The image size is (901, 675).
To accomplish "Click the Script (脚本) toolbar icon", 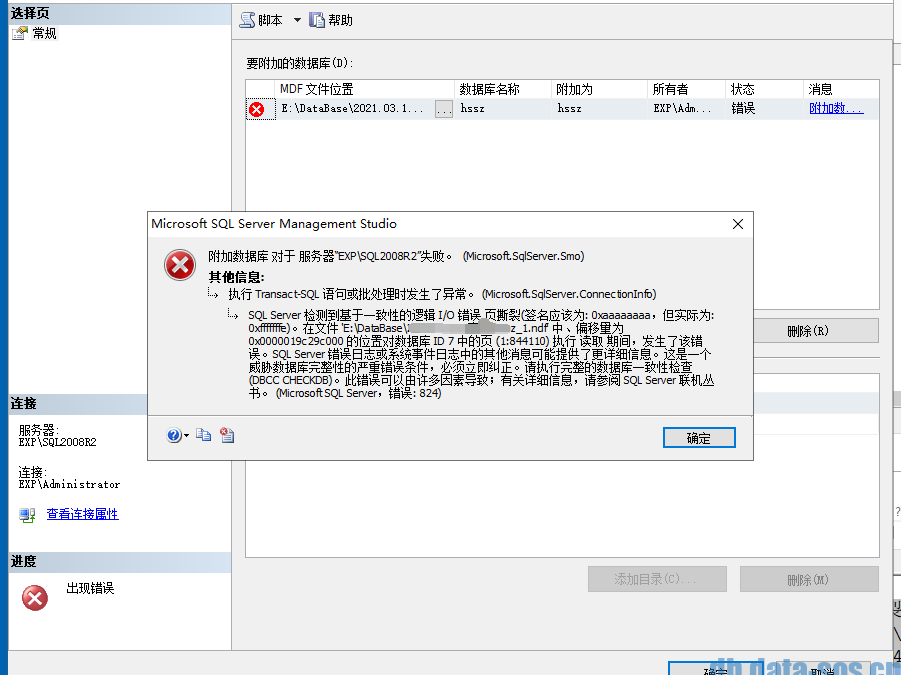I will [248, 20].
